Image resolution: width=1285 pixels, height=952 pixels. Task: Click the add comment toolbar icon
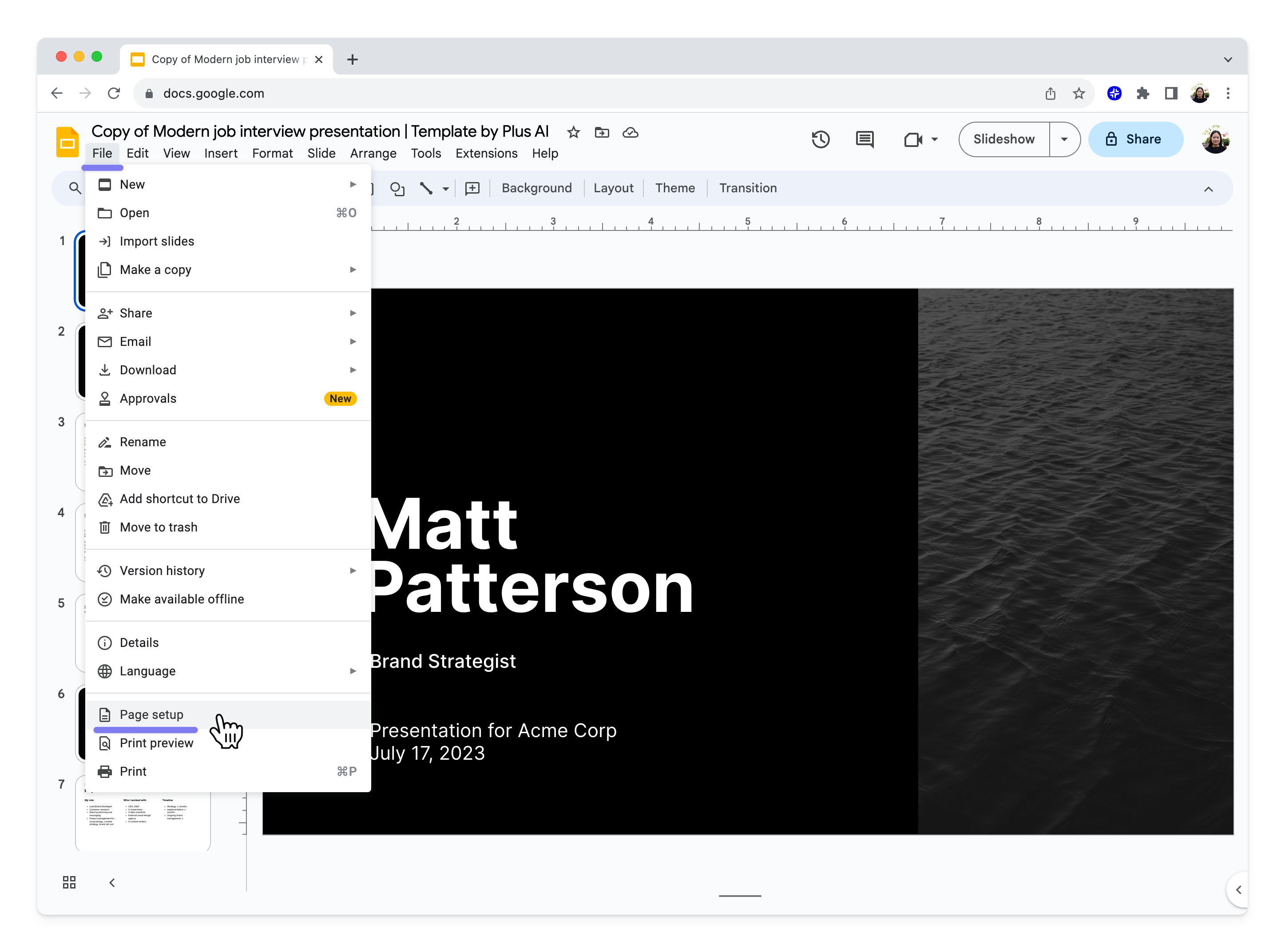coord(472,188)
